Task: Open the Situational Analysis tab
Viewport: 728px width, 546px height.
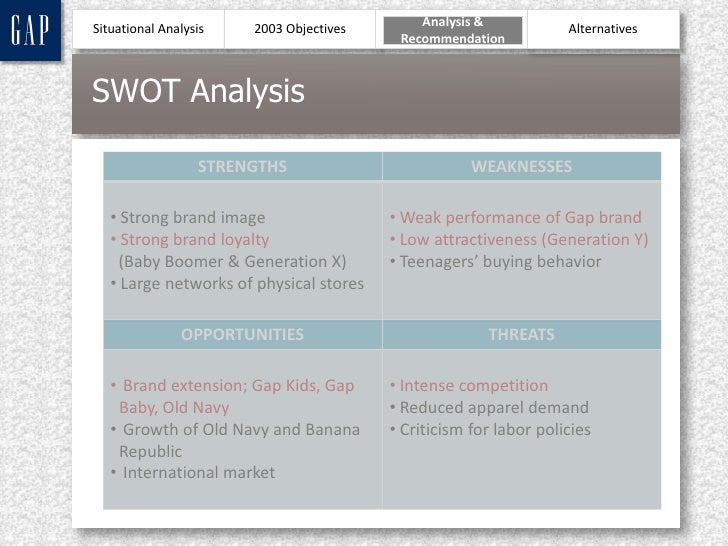Action: click(x=148, y=29)
